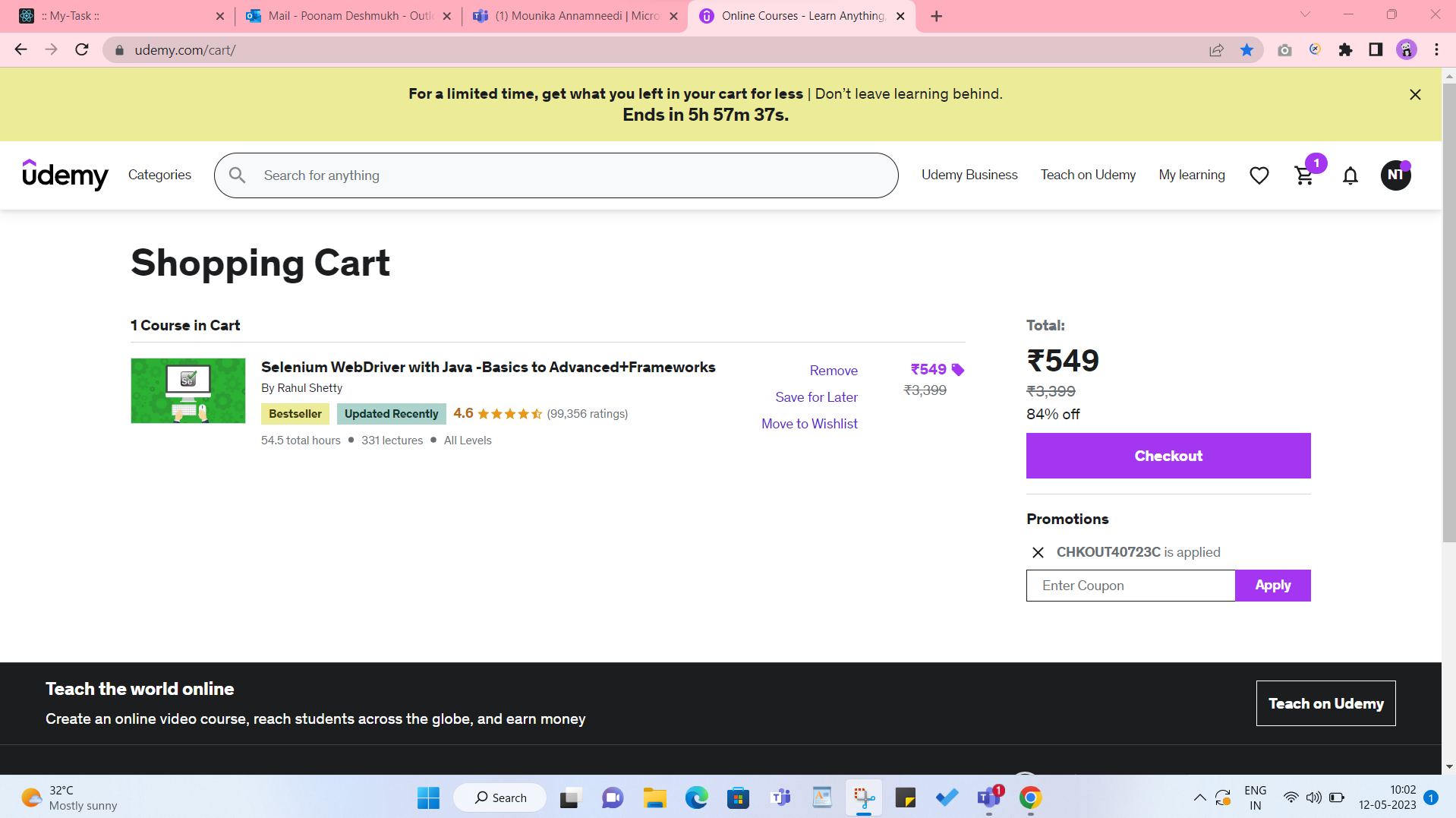Close the My-Task tab

[220, 16]
